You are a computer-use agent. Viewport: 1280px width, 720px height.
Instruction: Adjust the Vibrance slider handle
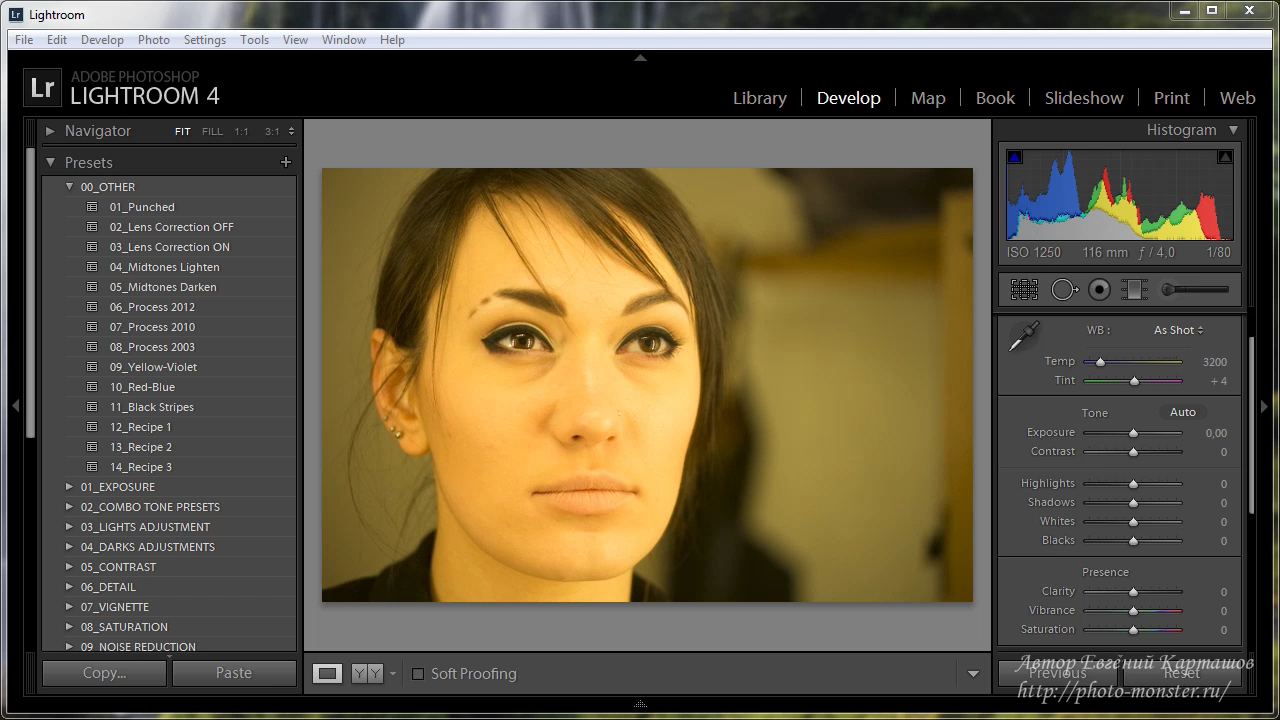pos(1133,611)
